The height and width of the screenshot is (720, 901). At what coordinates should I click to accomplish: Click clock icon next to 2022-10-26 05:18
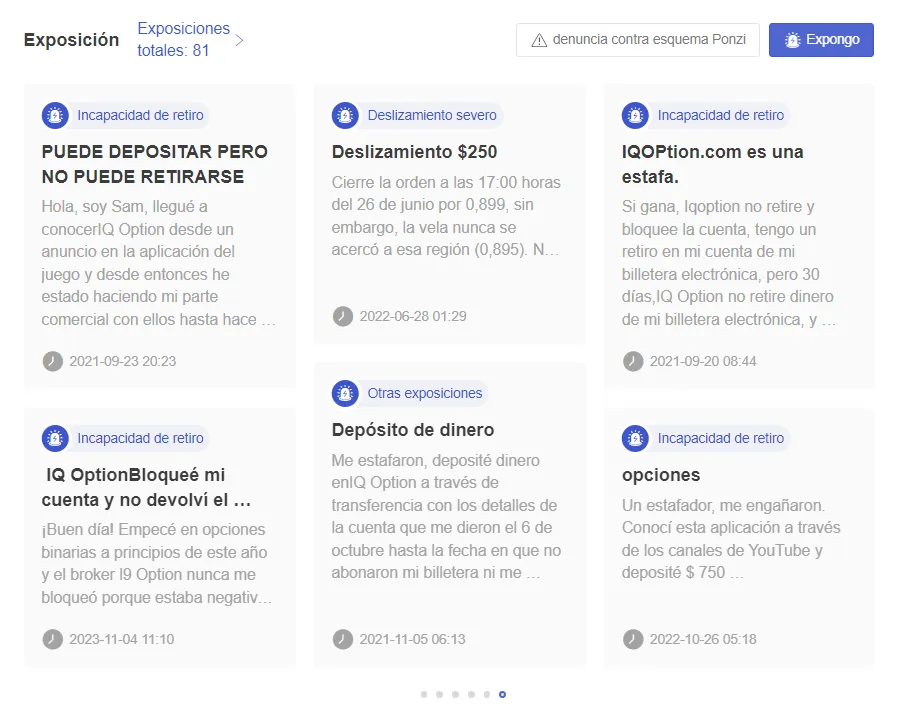[633, 639]
